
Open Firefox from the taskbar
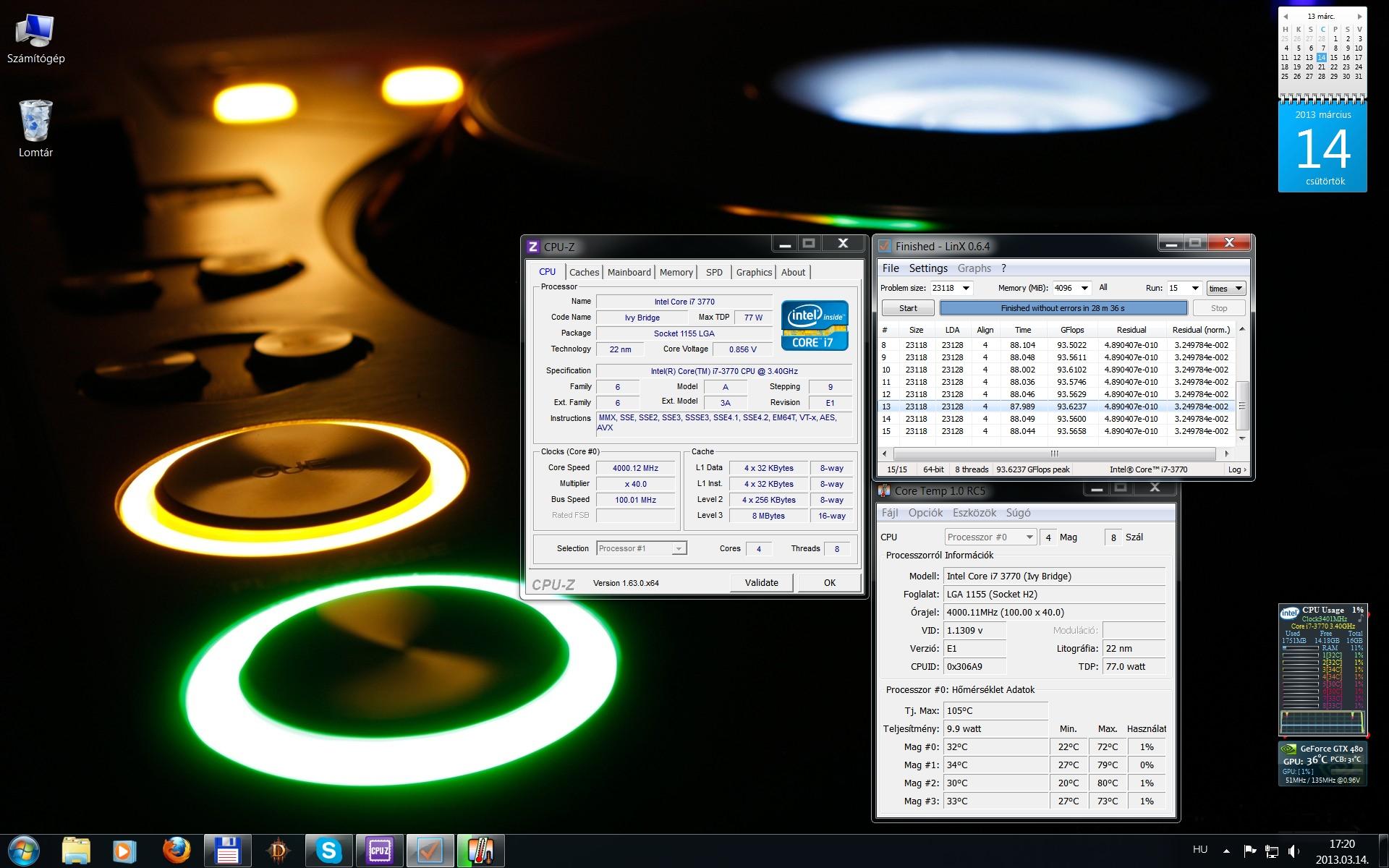pyautogui.click(x=176, y=851)
